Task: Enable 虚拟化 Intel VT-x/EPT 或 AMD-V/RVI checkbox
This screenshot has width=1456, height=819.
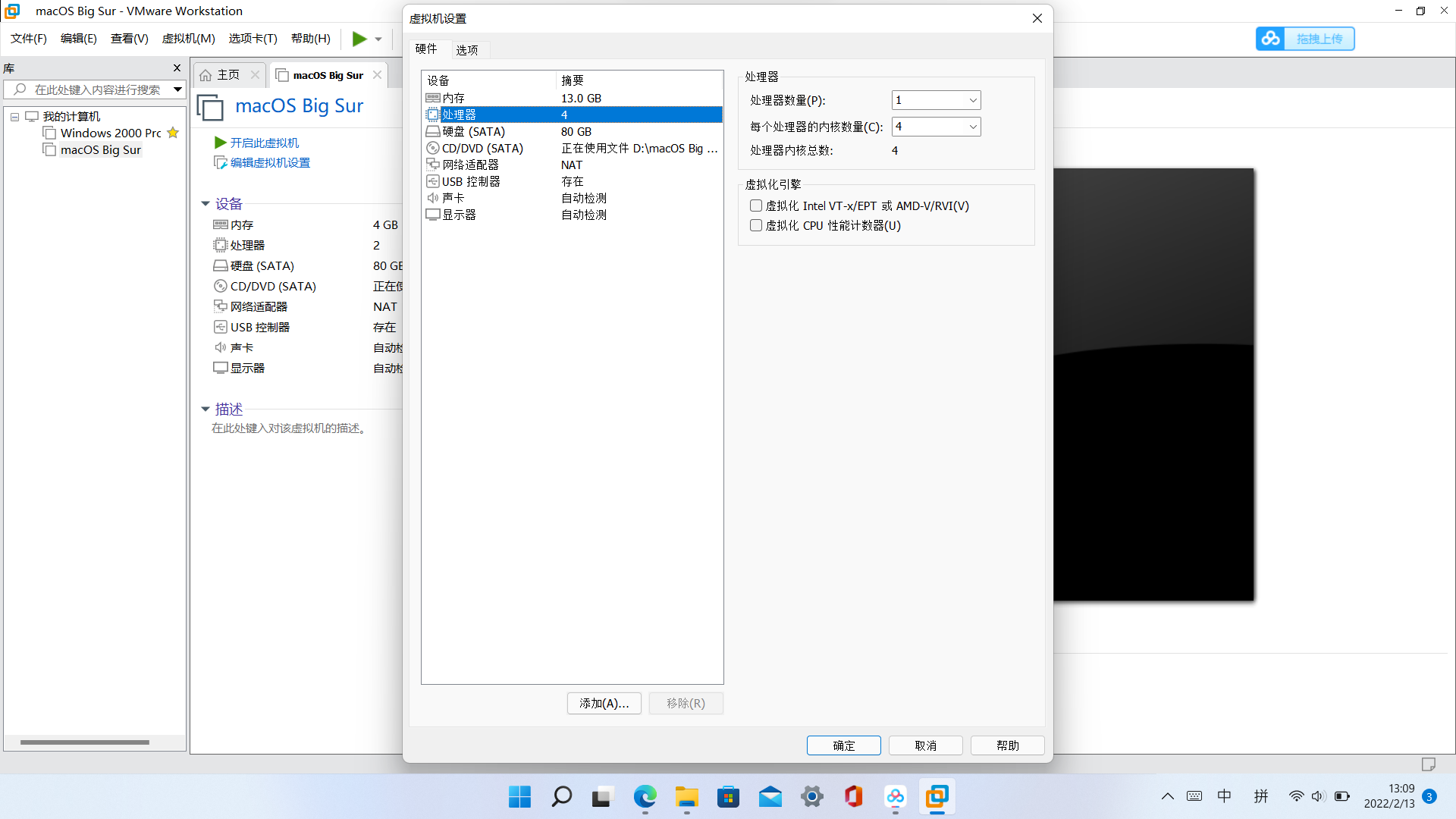Action: pos(755,206)
